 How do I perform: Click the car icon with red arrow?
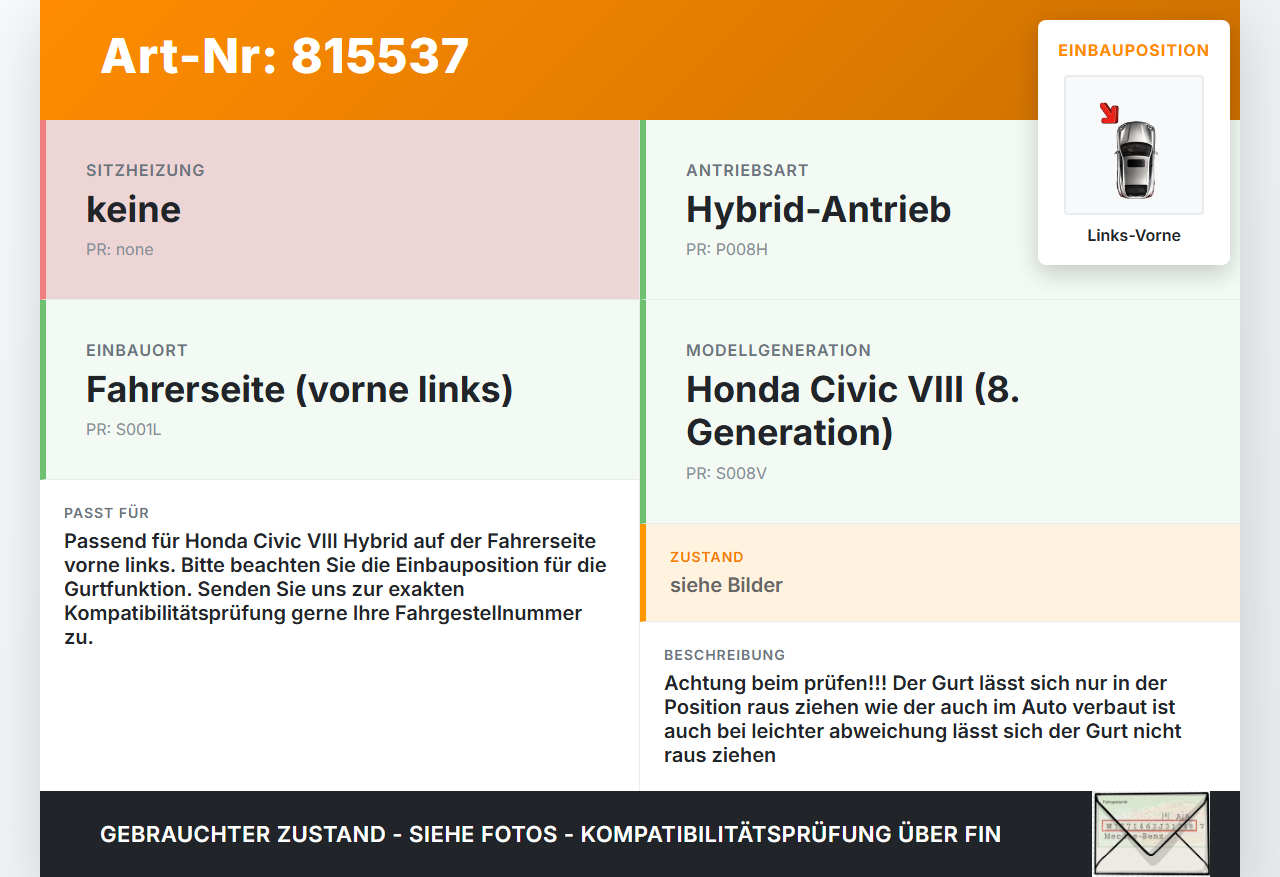click(x=1133, y=145)
